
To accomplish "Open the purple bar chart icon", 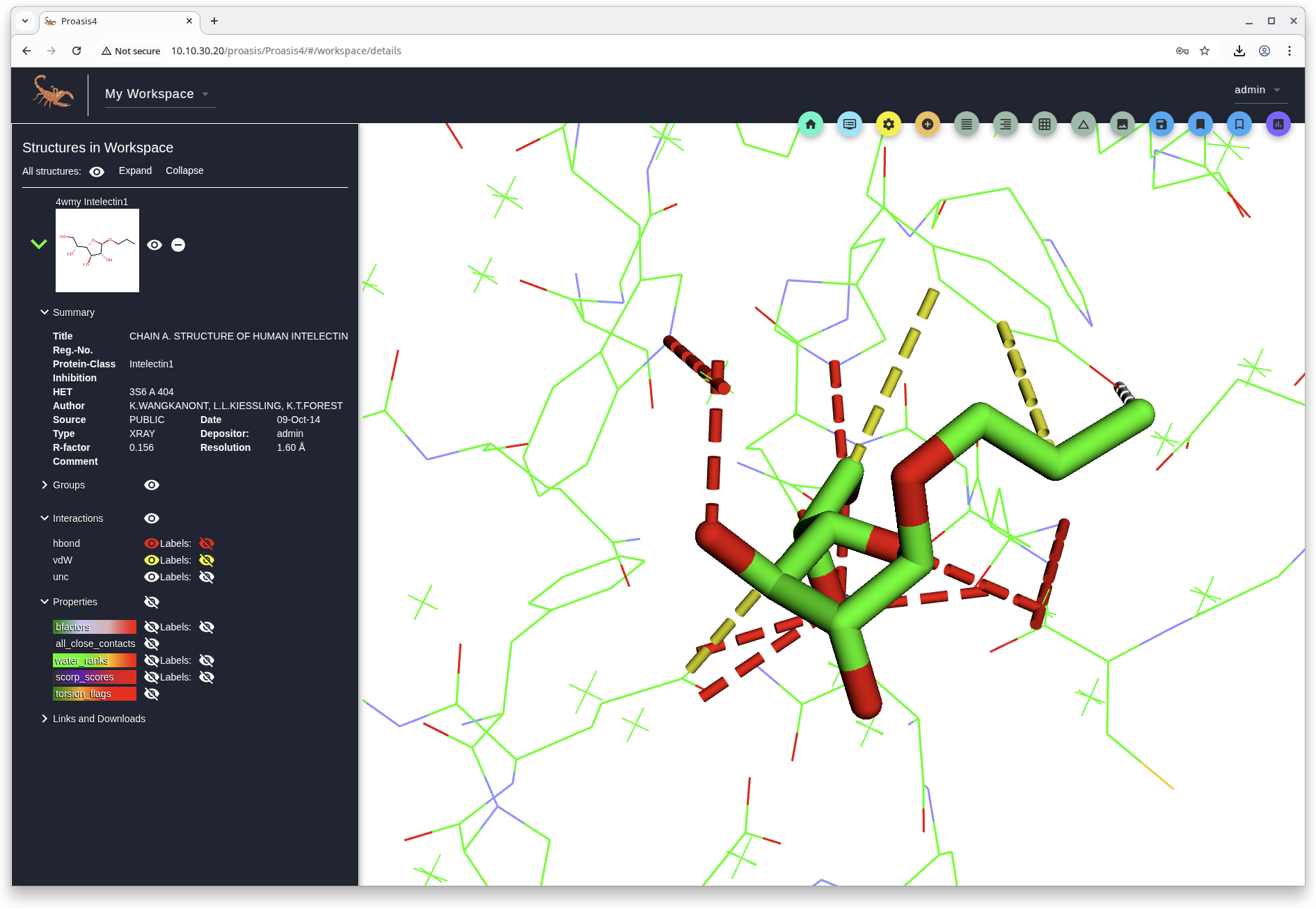I will click(x=1278, y=125).
